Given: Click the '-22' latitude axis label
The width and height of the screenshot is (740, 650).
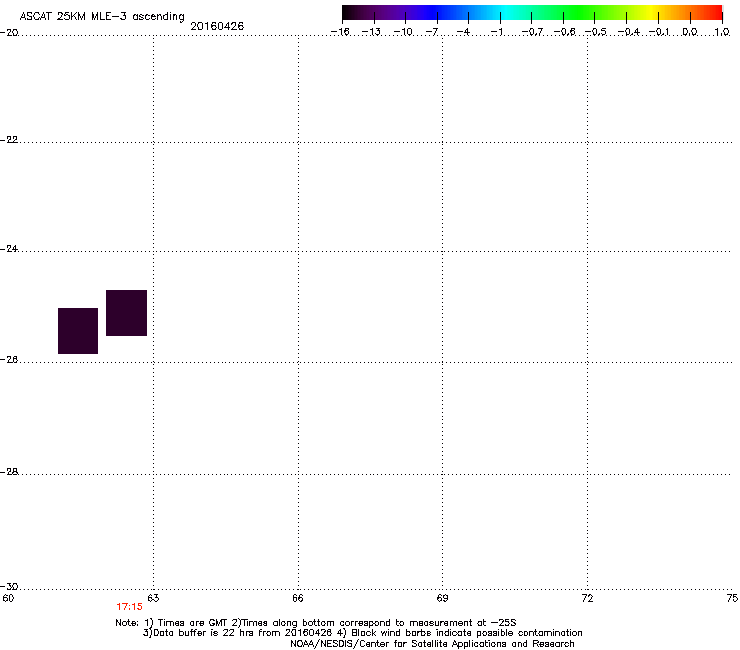Looking at the screenshot, I should 9,140.
